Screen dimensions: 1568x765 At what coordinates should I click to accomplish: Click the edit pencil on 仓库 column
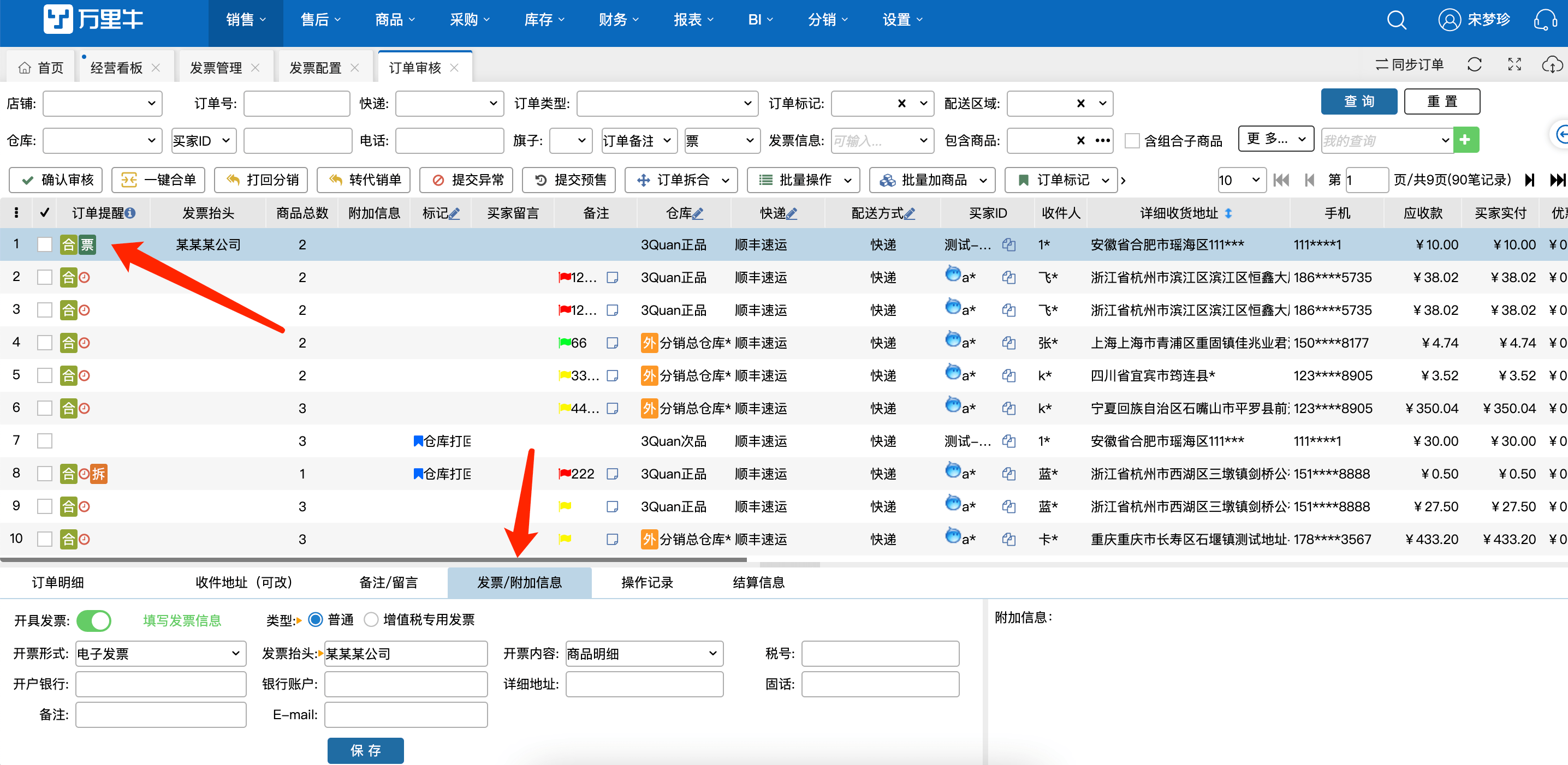pyautogui.click(x=698, y=213)
